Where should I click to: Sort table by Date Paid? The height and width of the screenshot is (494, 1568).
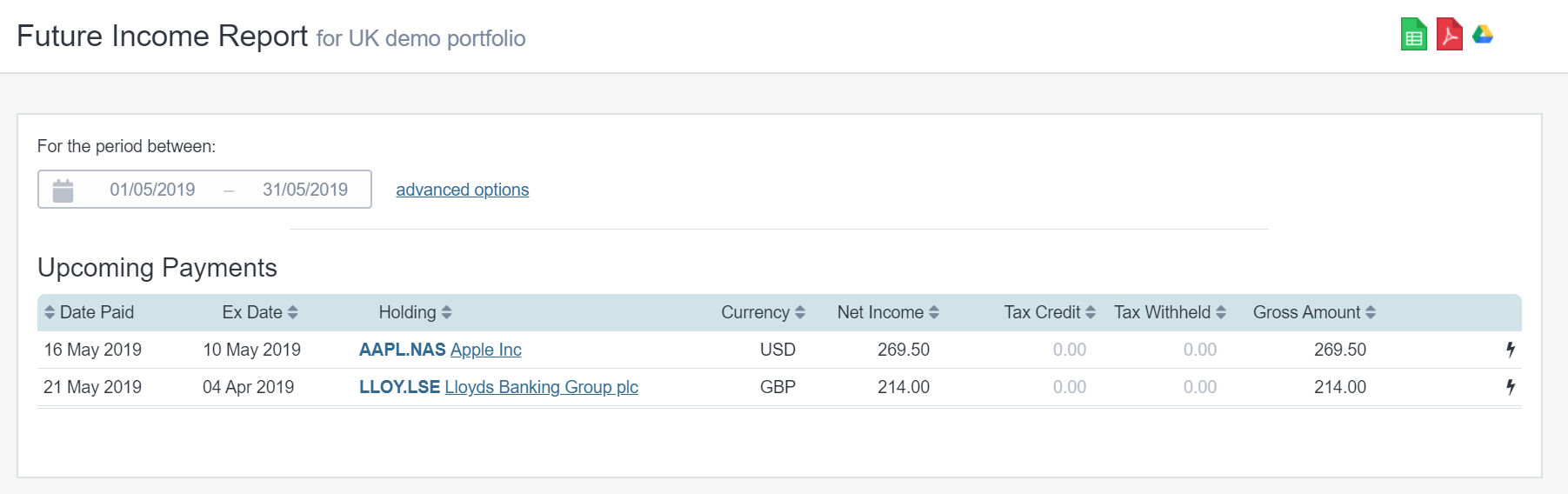click(90, 312)
